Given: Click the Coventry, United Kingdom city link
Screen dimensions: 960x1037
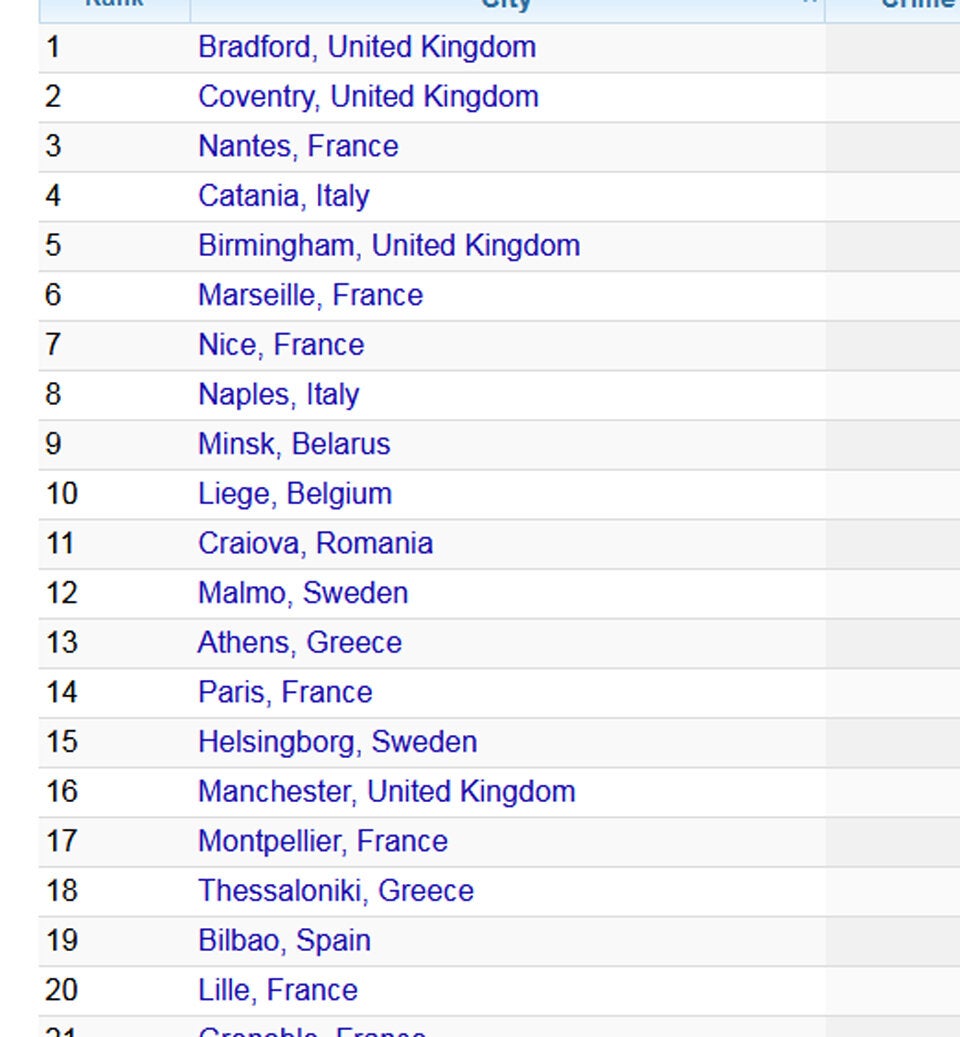Looking at the screenshot, I should point(368,97).
